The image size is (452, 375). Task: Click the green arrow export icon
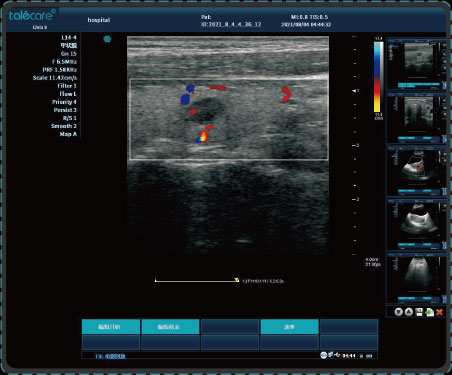(430, 312)
